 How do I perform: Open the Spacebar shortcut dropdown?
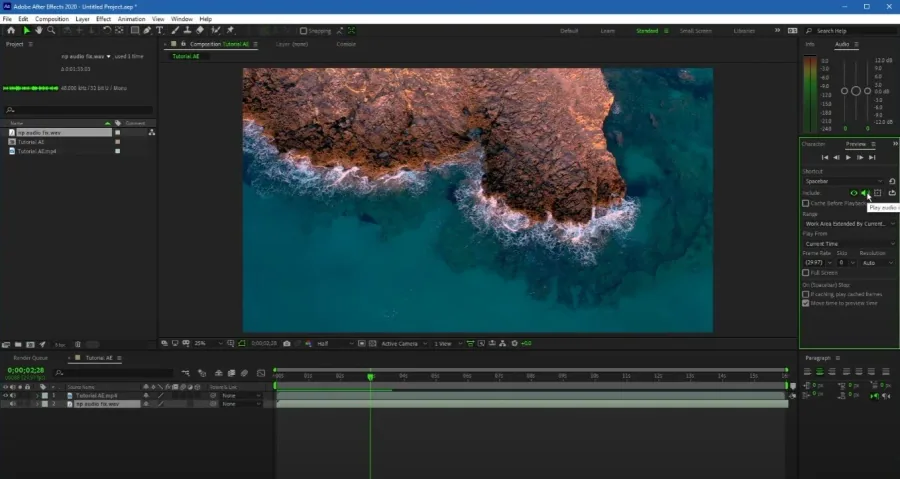click(843, 181)
